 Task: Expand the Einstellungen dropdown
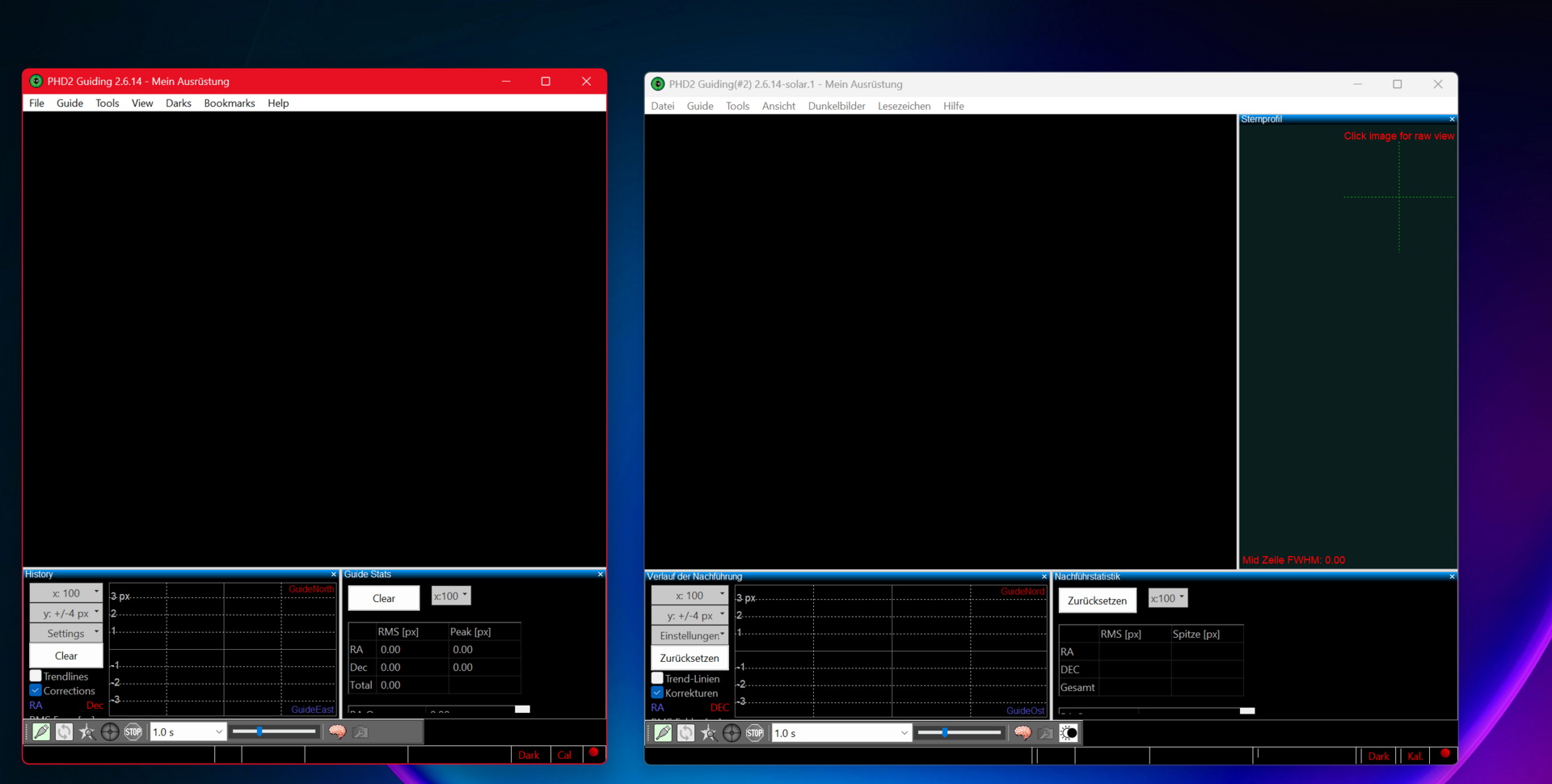click(x=690, y=635)
